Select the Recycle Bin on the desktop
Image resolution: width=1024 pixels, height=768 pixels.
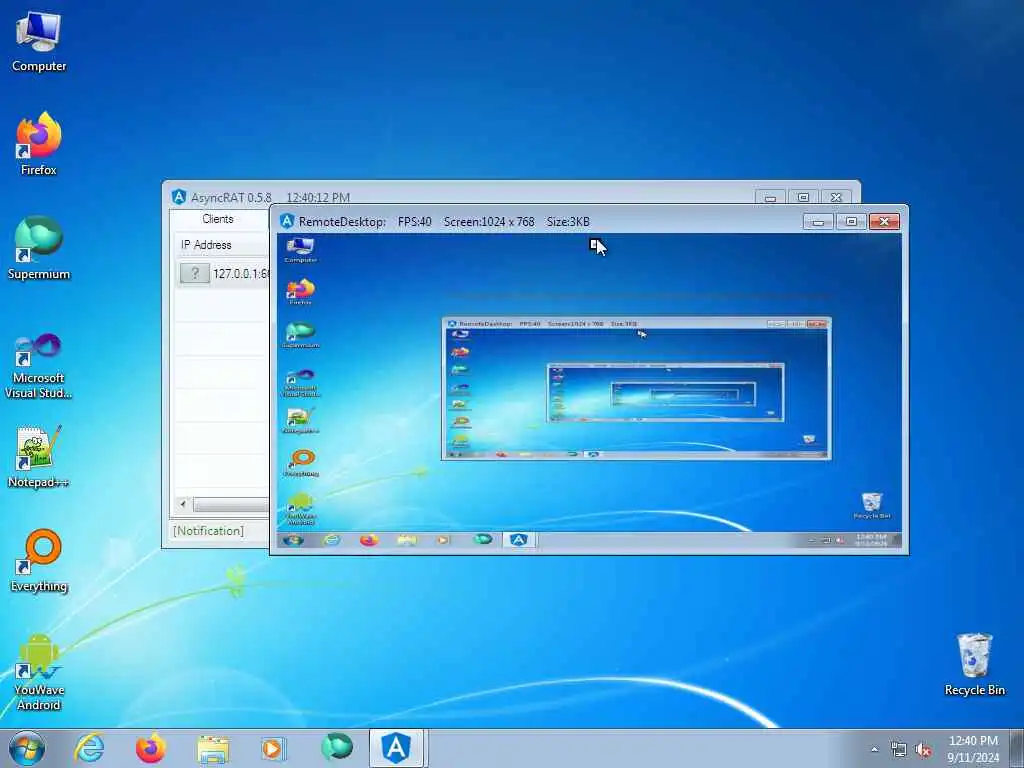(x=974, y=665)
